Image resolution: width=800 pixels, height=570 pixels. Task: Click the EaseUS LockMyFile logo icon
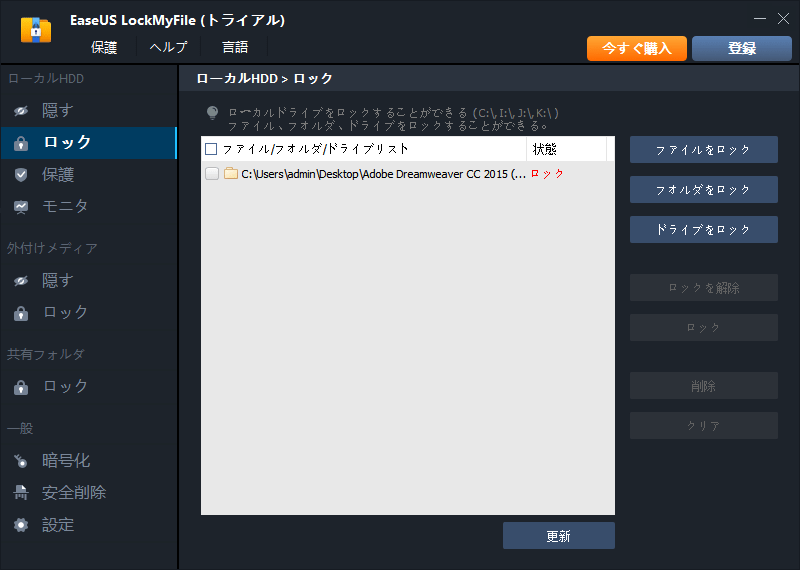36,30
